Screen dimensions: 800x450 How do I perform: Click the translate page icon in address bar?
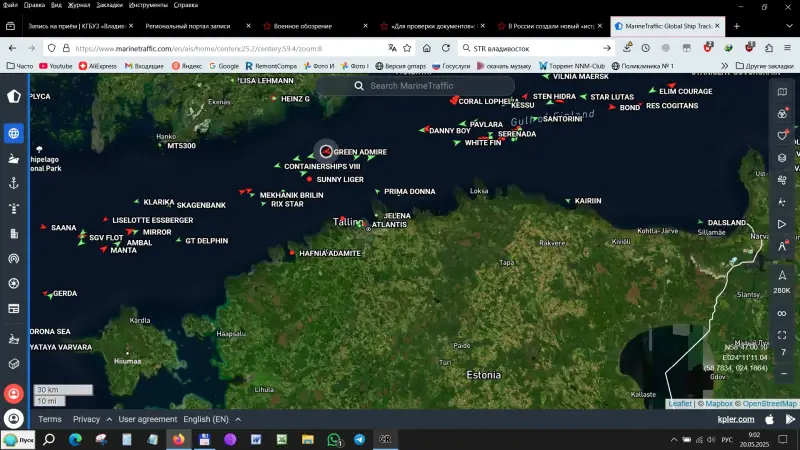click(392, 48)
